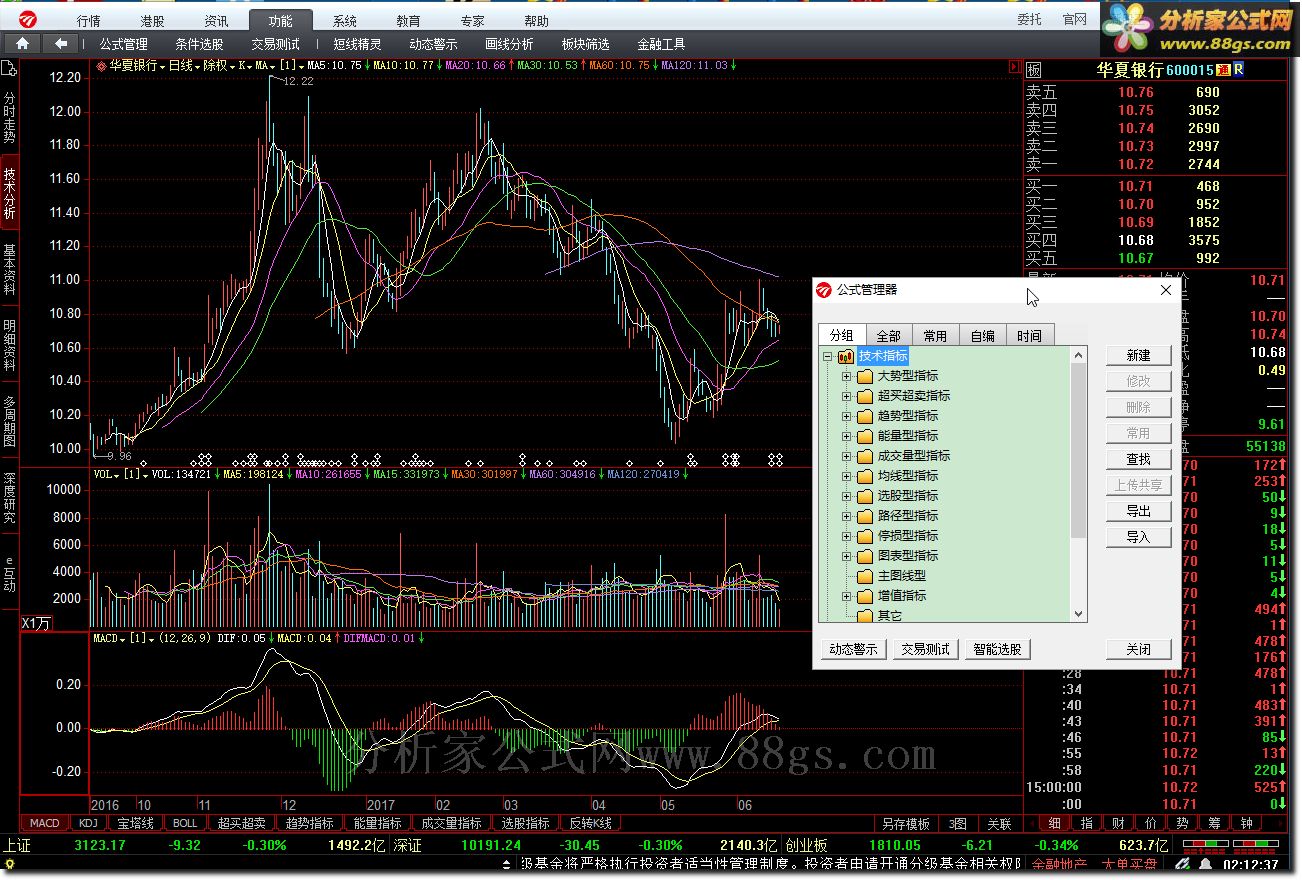
Task: Expand the 能量型指标 tree node
Action: [x=846, y=436]
